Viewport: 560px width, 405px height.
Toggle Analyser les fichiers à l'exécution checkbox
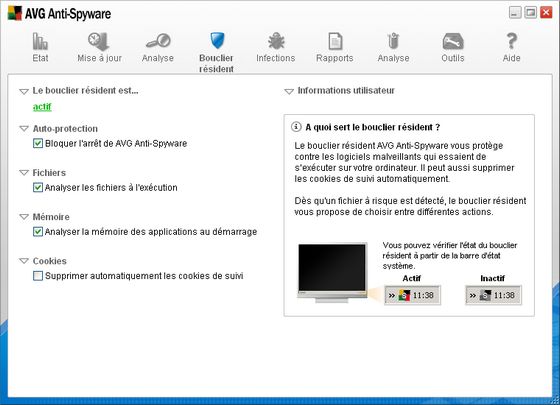[x=38, y=188]
